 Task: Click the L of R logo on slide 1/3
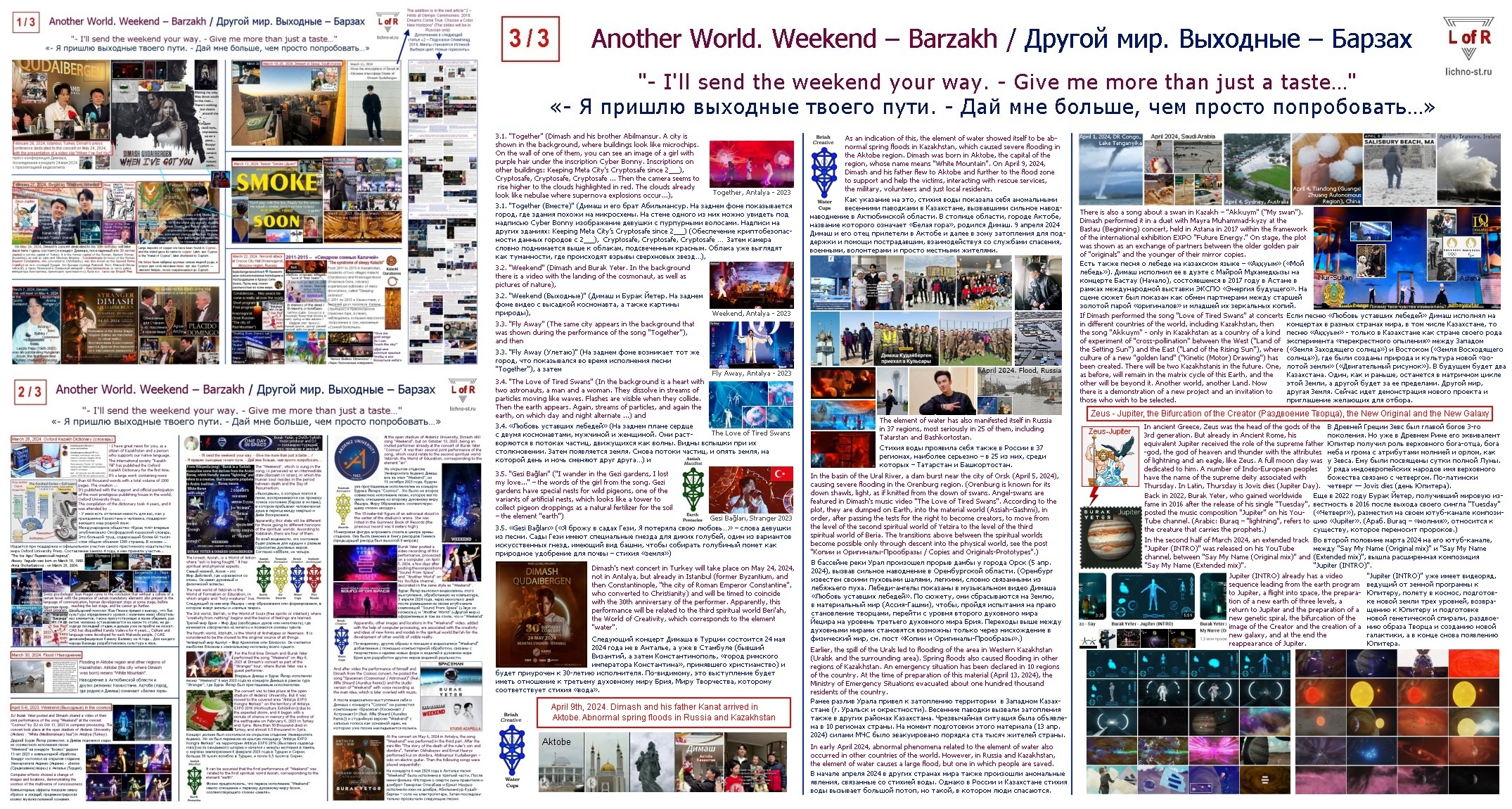coord(388,22)
